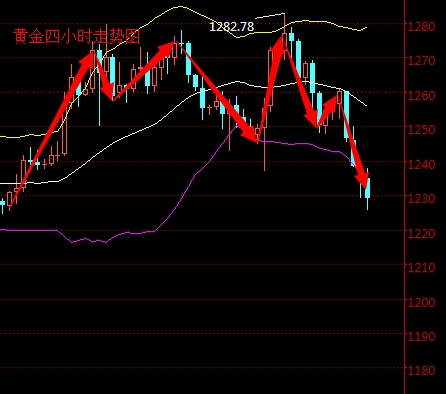This screenshot has height=394, width=446.
Task: Select the 1250 price axis label
Action: click(x=422, y=130)
